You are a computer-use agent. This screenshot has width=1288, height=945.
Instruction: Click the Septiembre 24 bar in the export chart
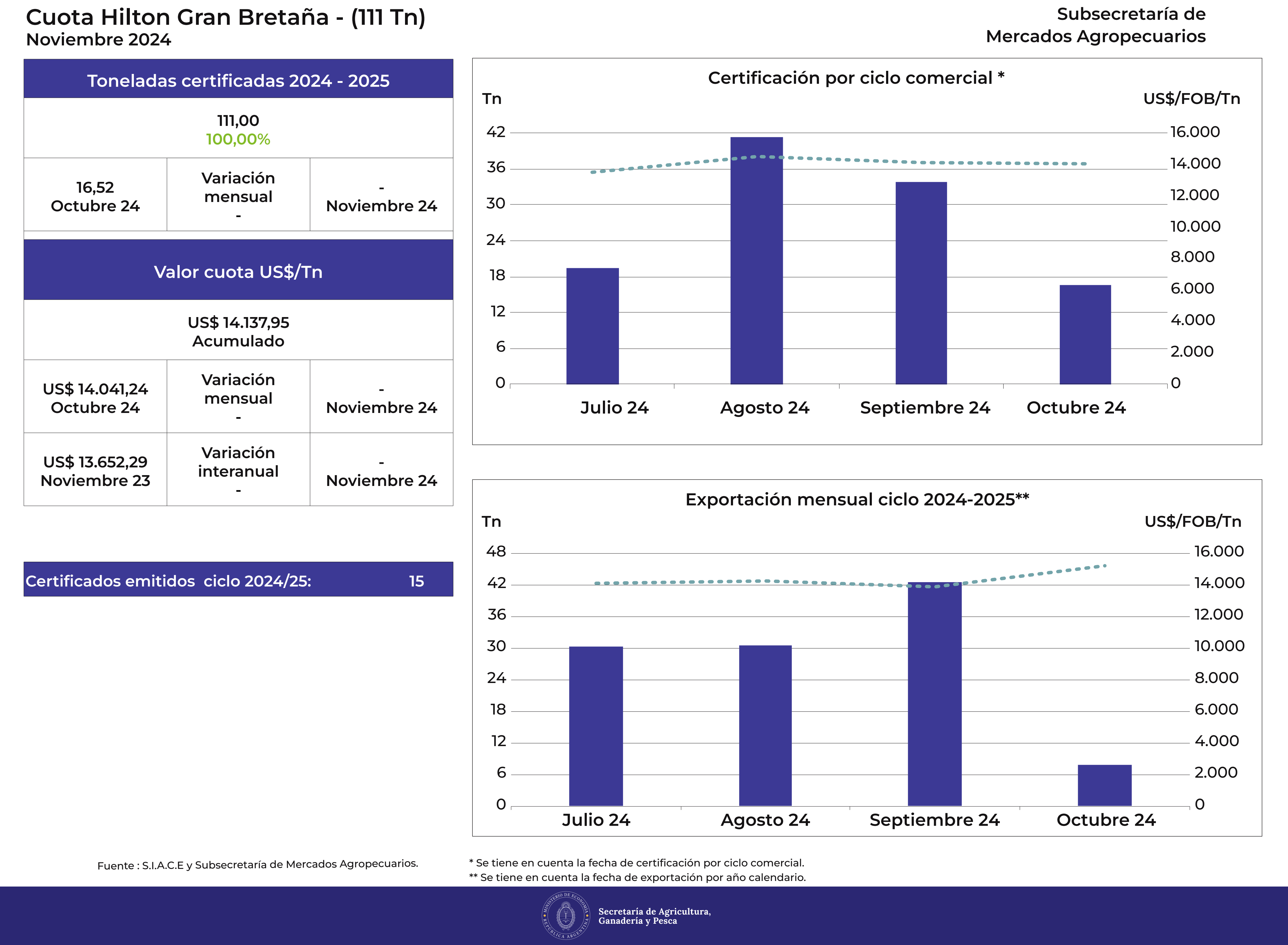(x=935, y=694)
